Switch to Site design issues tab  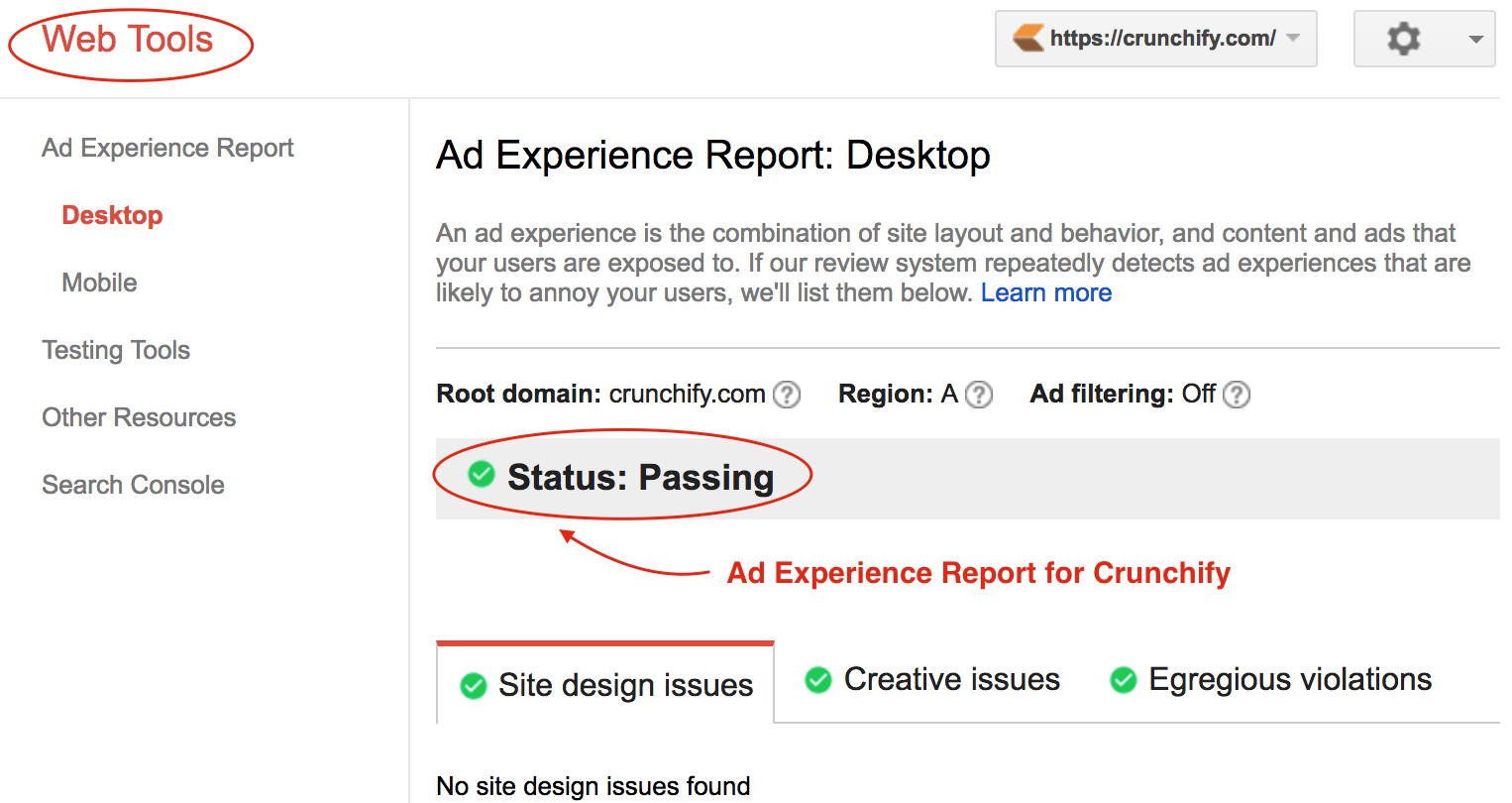(605, 683)
